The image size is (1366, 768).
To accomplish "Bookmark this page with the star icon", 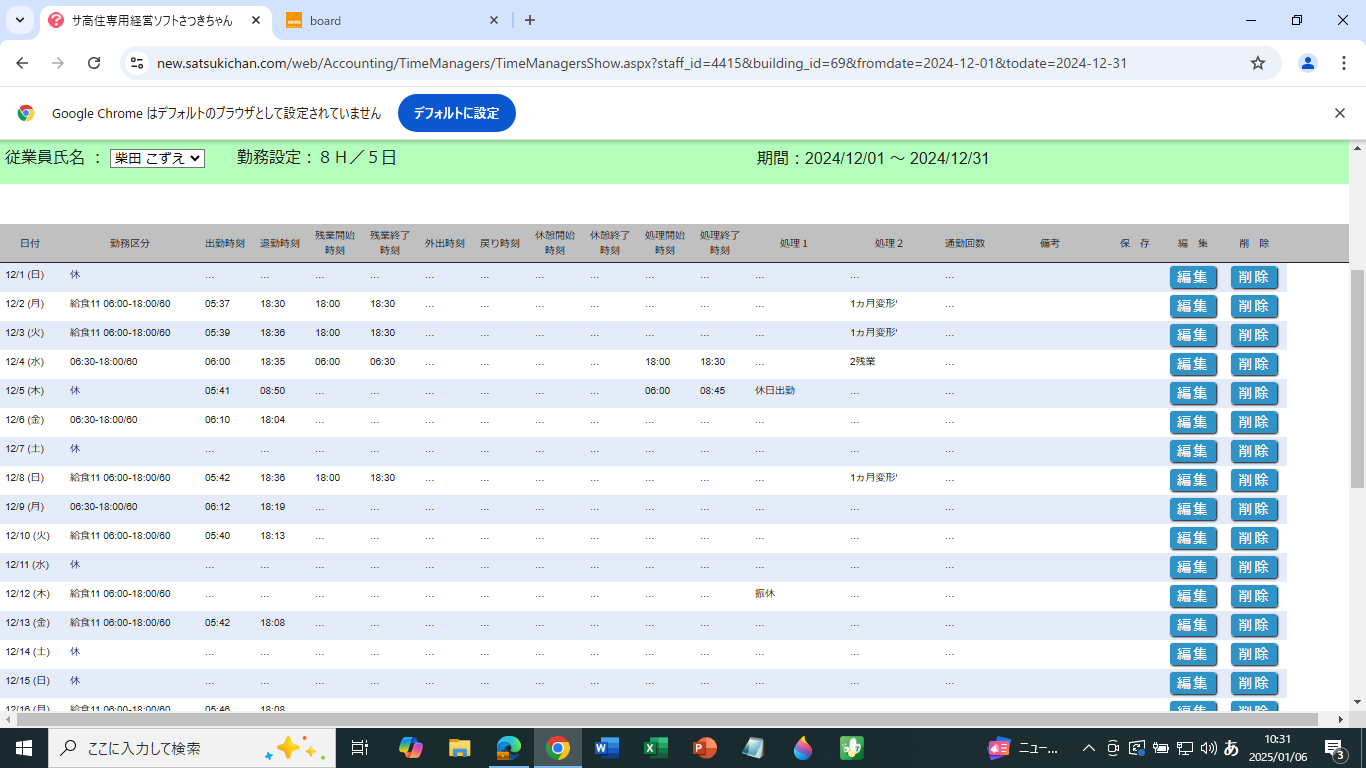I will coord(1258,63).
